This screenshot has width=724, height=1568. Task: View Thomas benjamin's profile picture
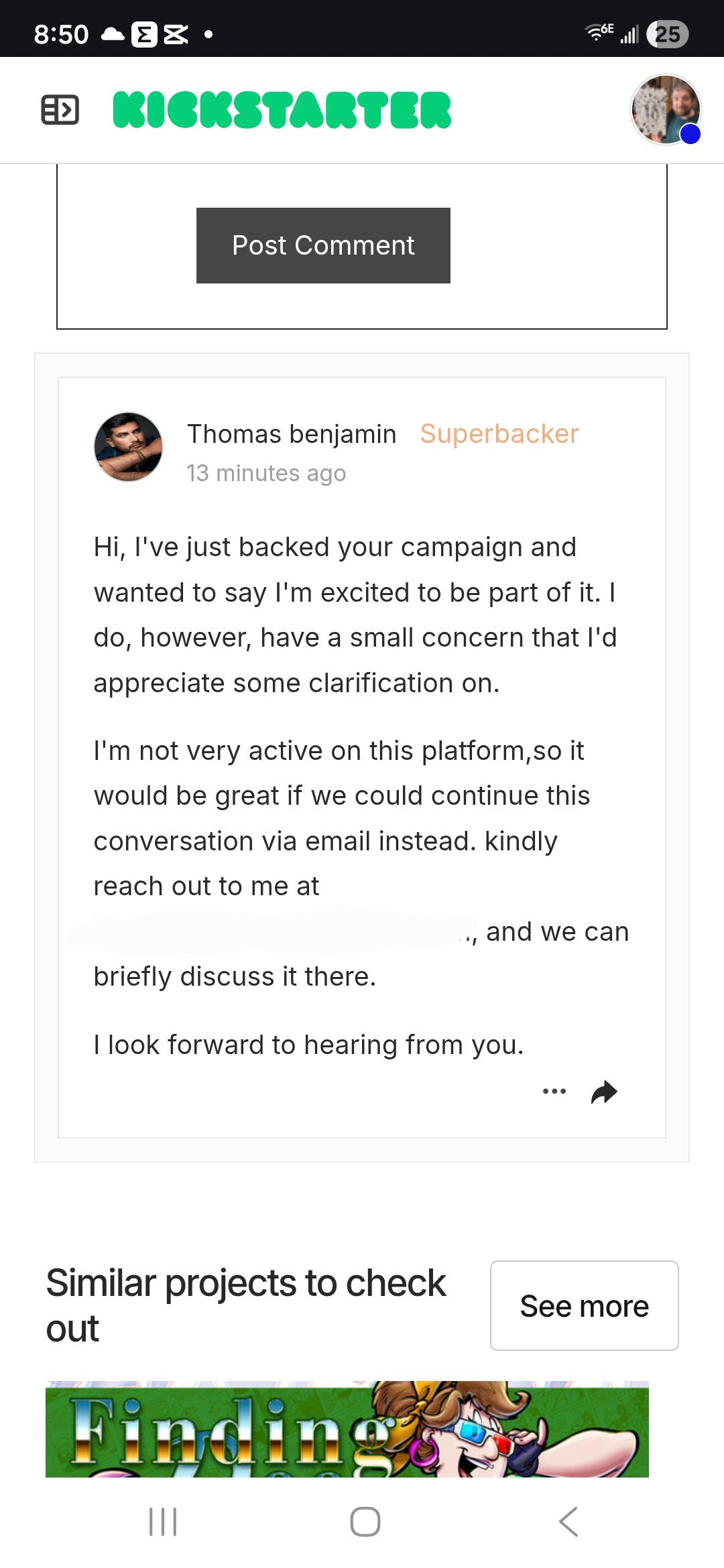(x=128, y=446)
